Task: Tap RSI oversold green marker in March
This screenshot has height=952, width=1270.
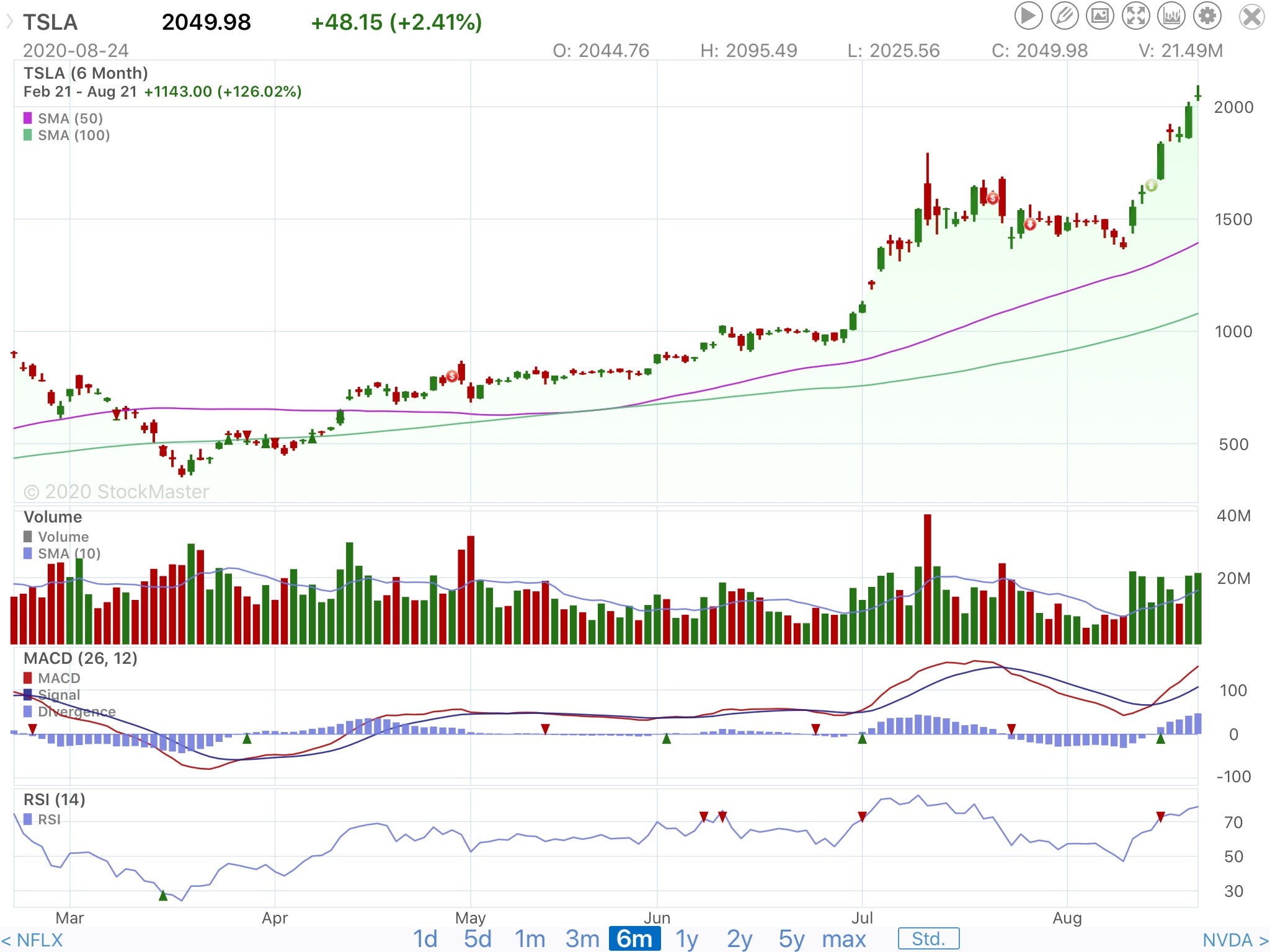Action: (163, 895)
